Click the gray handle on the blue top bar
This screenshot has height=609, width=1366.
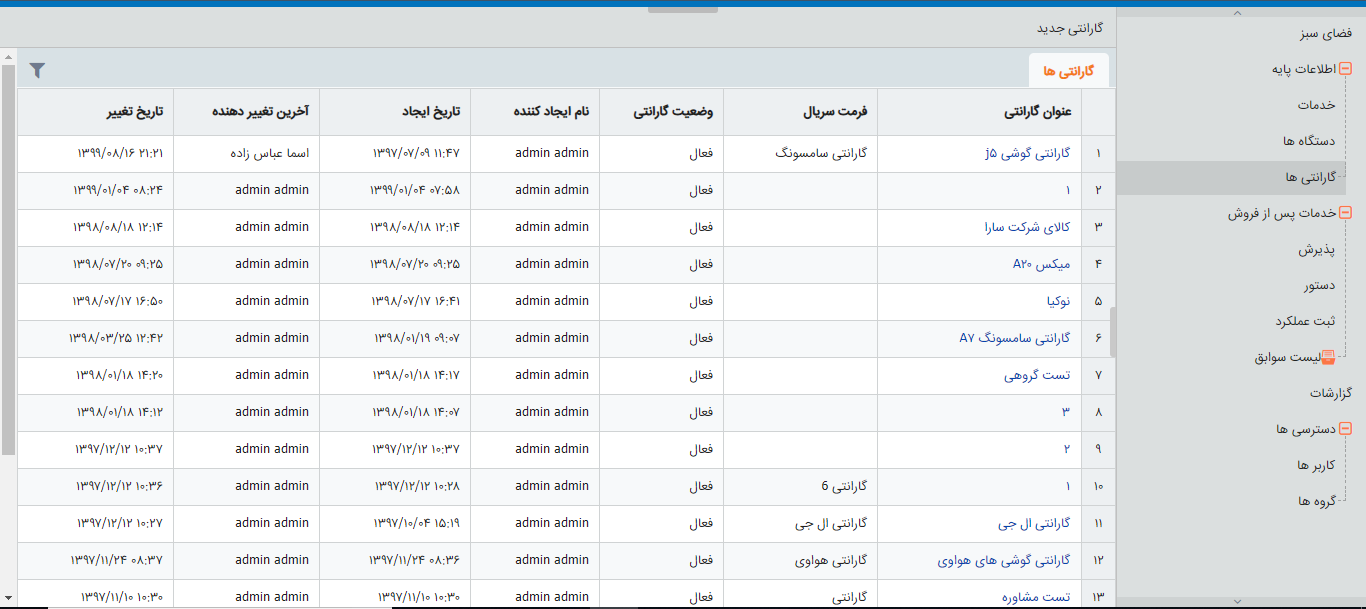[x=683, y=9]
